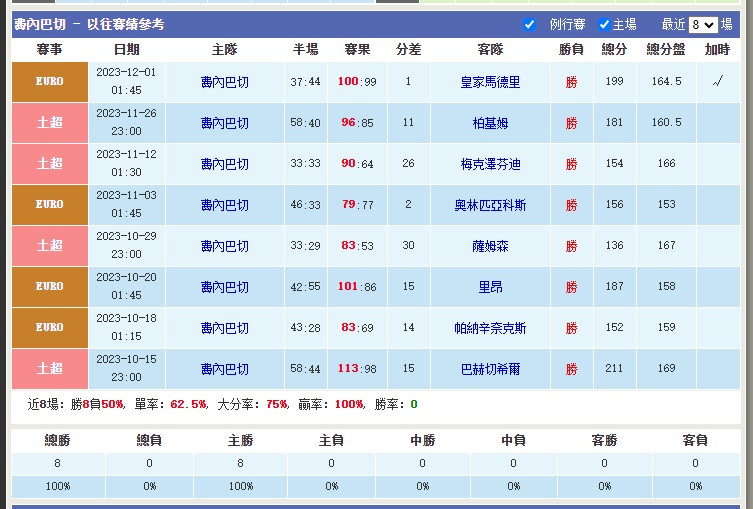Click the 土超 badge for 2023-11-26 match

(x=50, y=123)
